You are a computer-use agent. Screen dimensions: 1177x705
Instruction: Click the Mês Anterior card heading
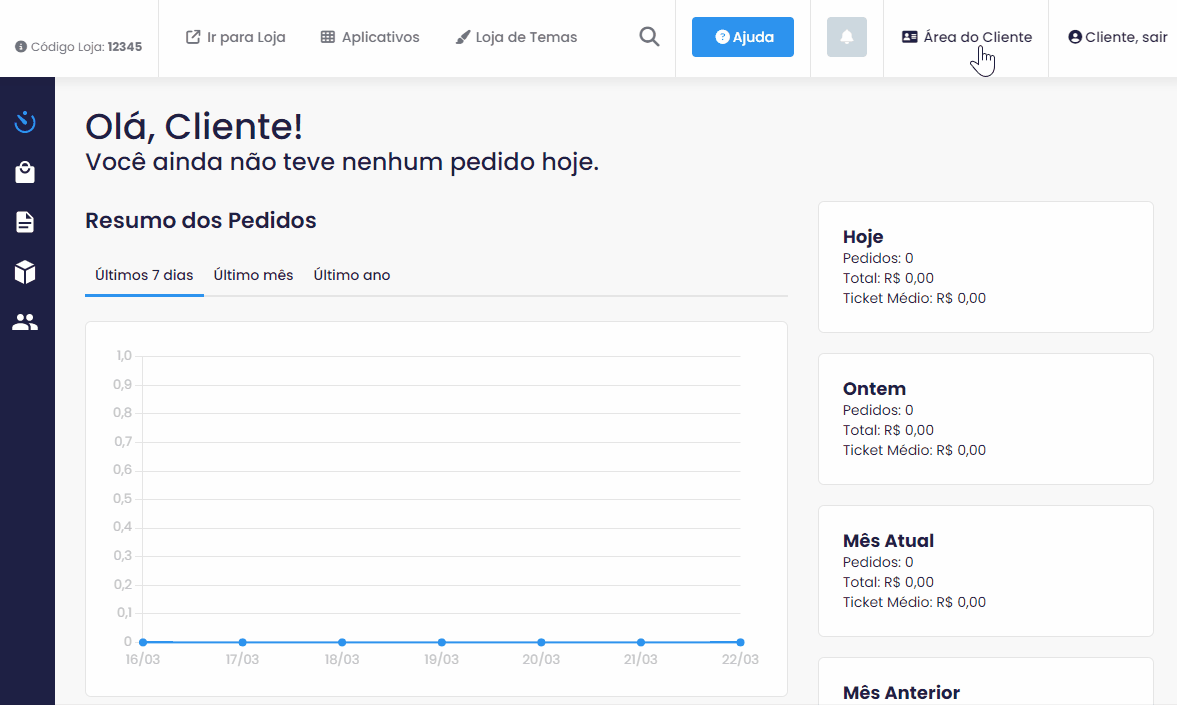[901, 692]
